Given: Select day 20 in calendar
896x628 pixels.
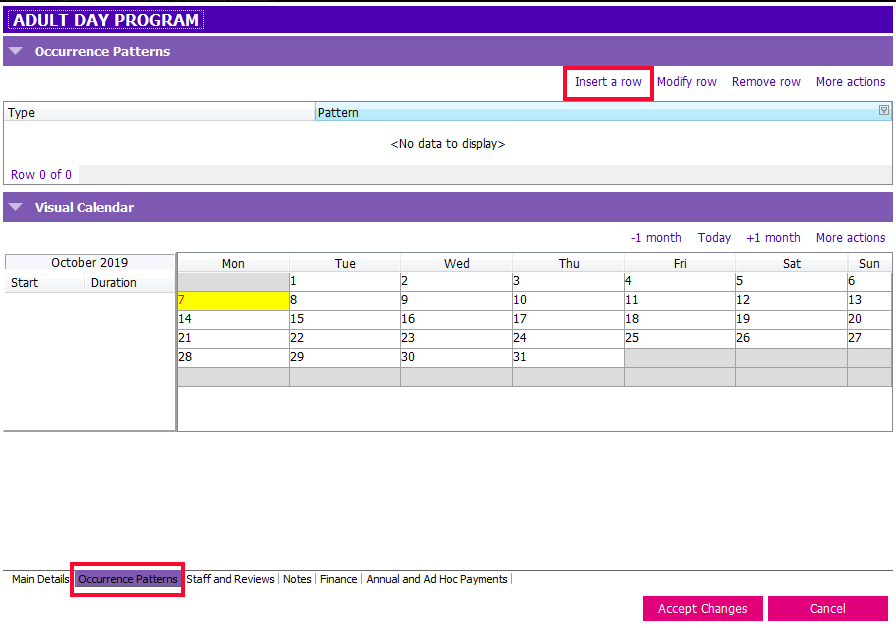Looking at the screenshot, I should (x=869, y=319).
